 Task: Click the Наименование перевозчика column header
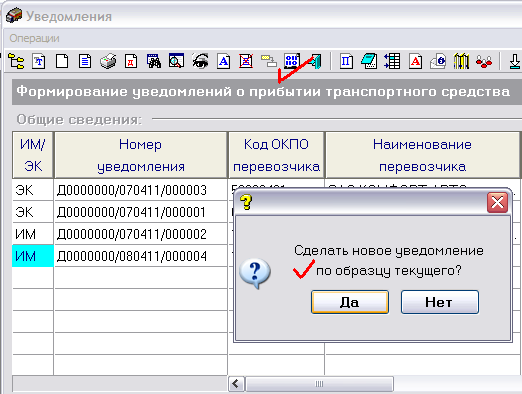point(422,155)
